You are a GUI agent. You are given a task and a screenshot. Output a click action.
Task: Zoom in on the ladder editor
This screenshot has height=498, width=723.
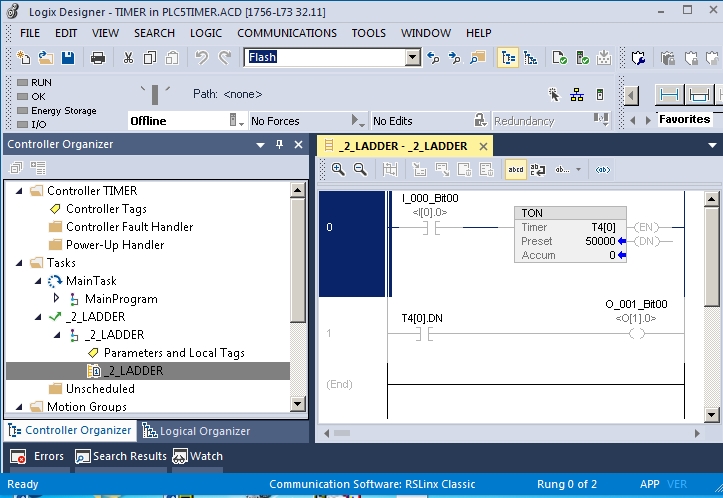(x=338, y=170)
